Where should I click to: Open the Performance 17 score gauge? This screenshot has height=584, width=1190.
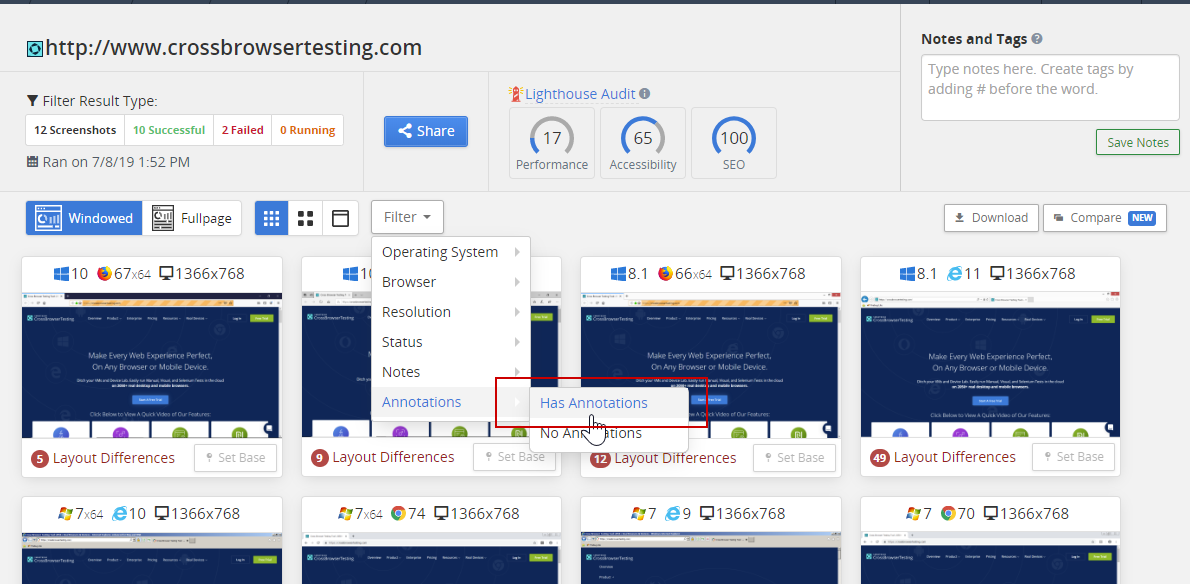[x=552, y=143]
